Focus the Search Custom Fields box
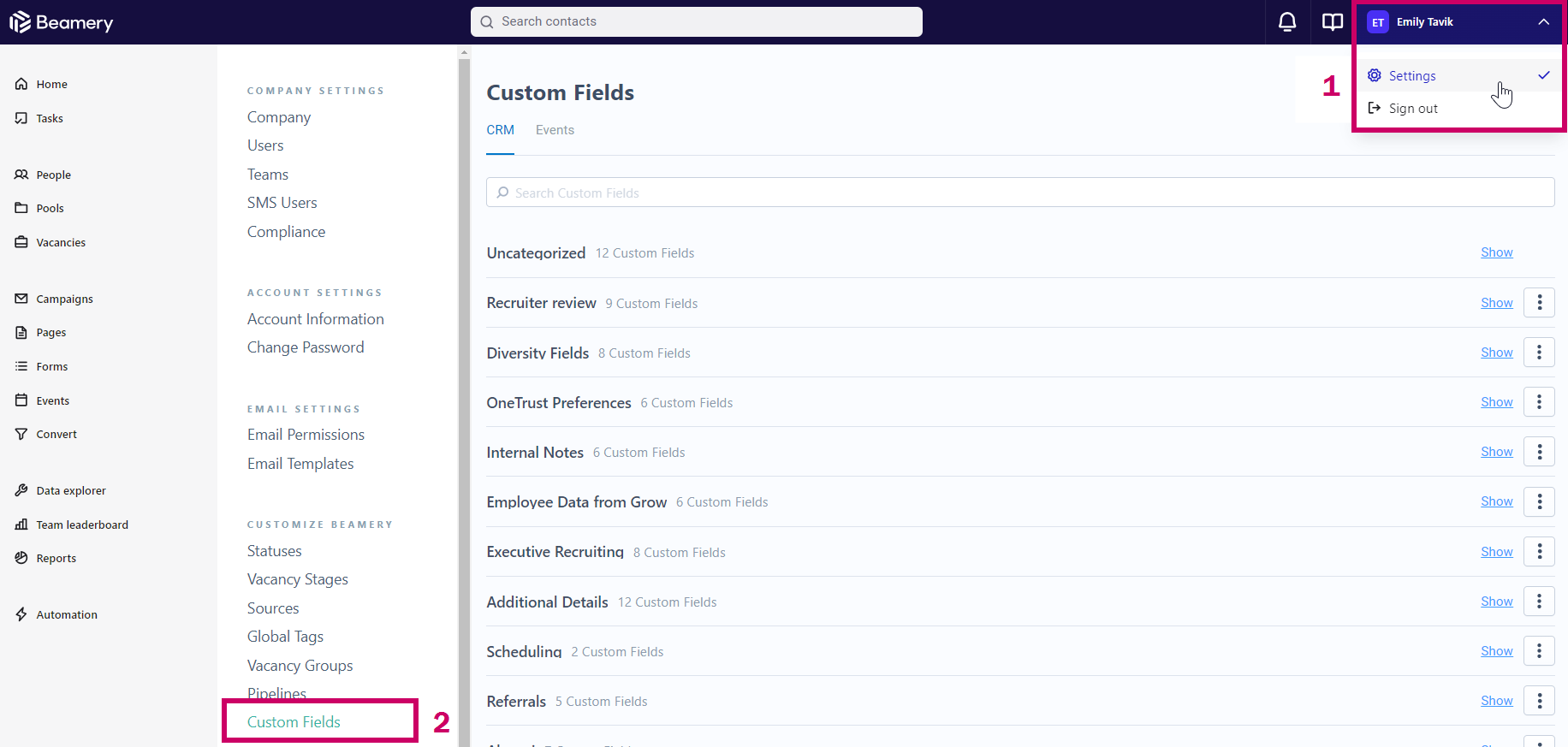 tap(1020, 193)
